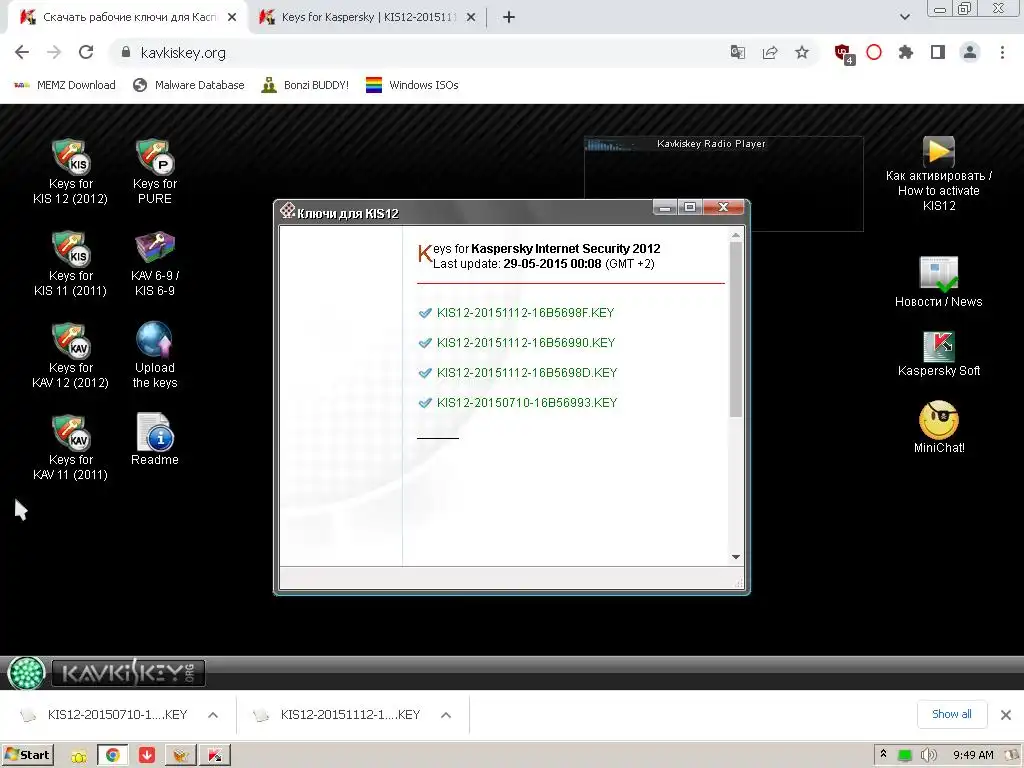Open the Kaspersky Soft icon
Screen dimensions: 1024x768
coord(938,354)
